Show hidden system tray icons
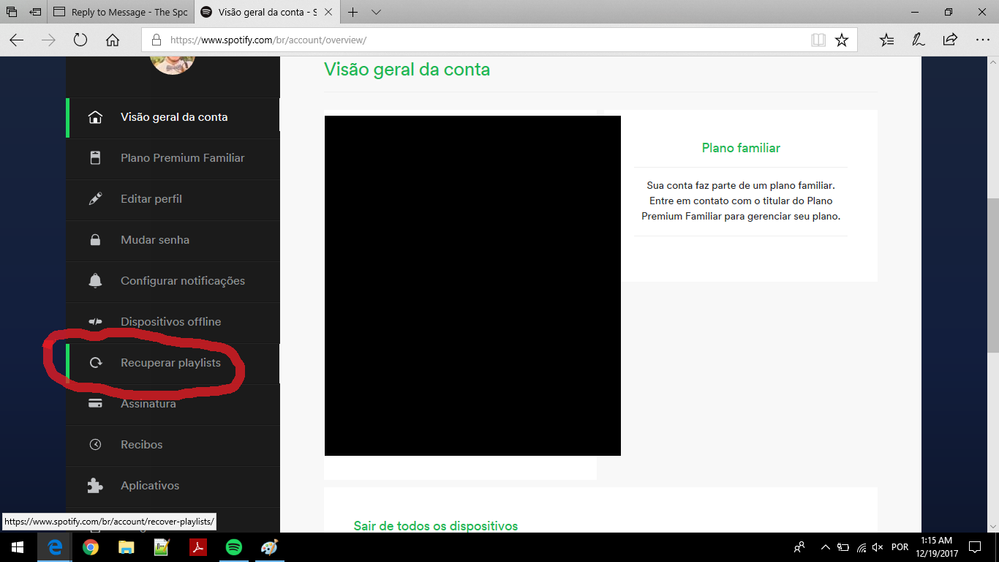Viewport: 999px width, 562px height. click(825, 547)
